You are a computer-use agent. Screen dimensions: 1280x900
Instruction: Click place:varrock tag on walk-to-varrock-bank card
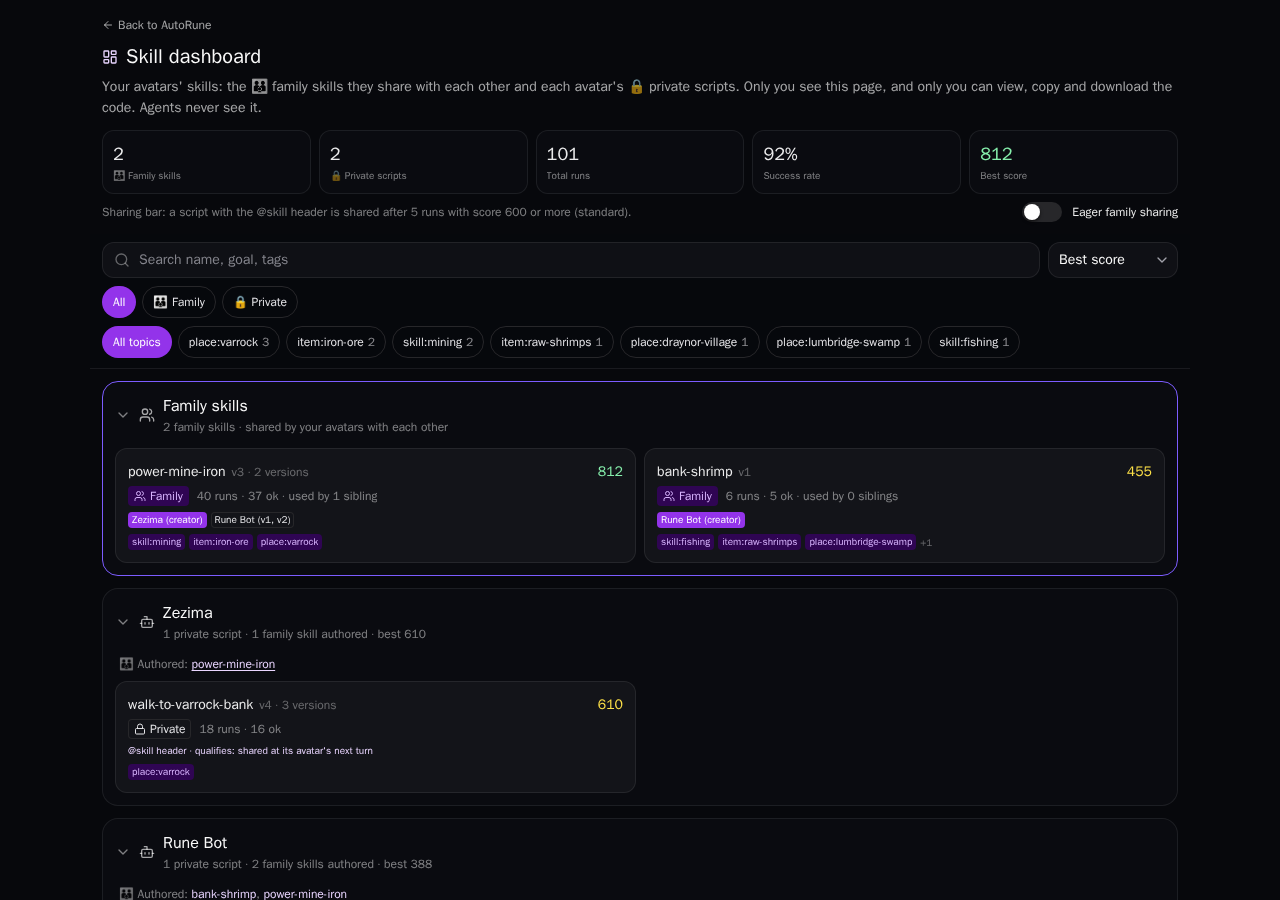(160, 772)
